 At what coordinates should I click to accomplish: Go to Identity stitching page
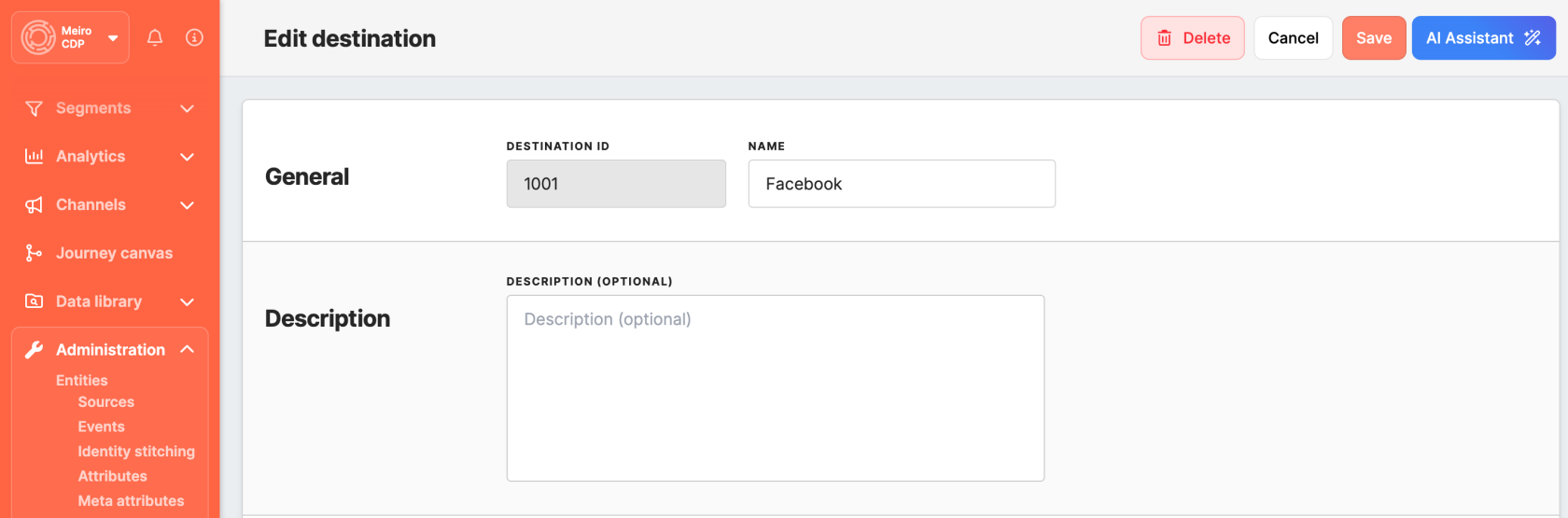136,452
